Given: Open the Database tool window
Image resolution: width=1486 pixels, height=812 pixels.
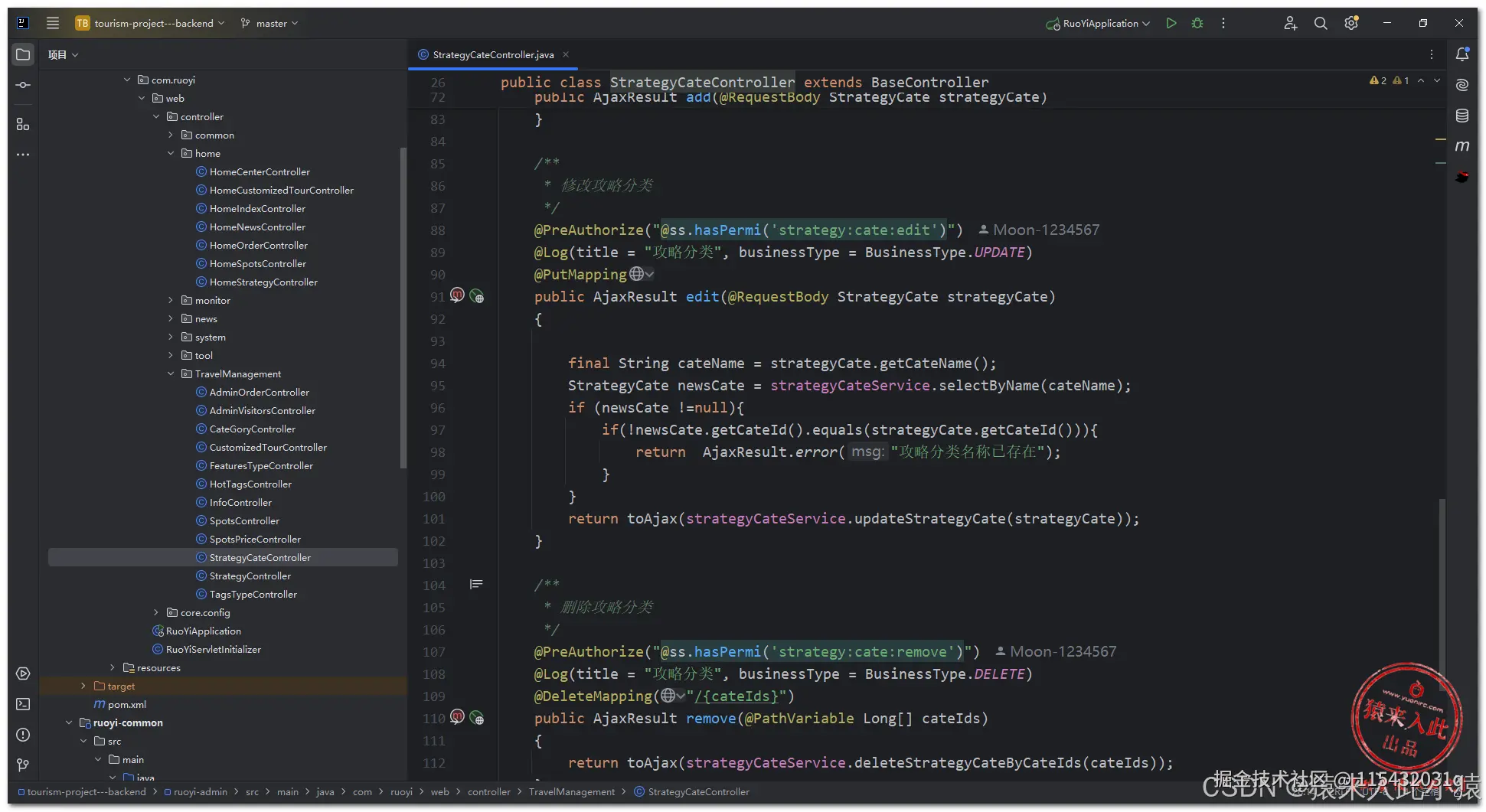Looking at the screenshot, I should pyautogui.click(x=1462, y=116).
